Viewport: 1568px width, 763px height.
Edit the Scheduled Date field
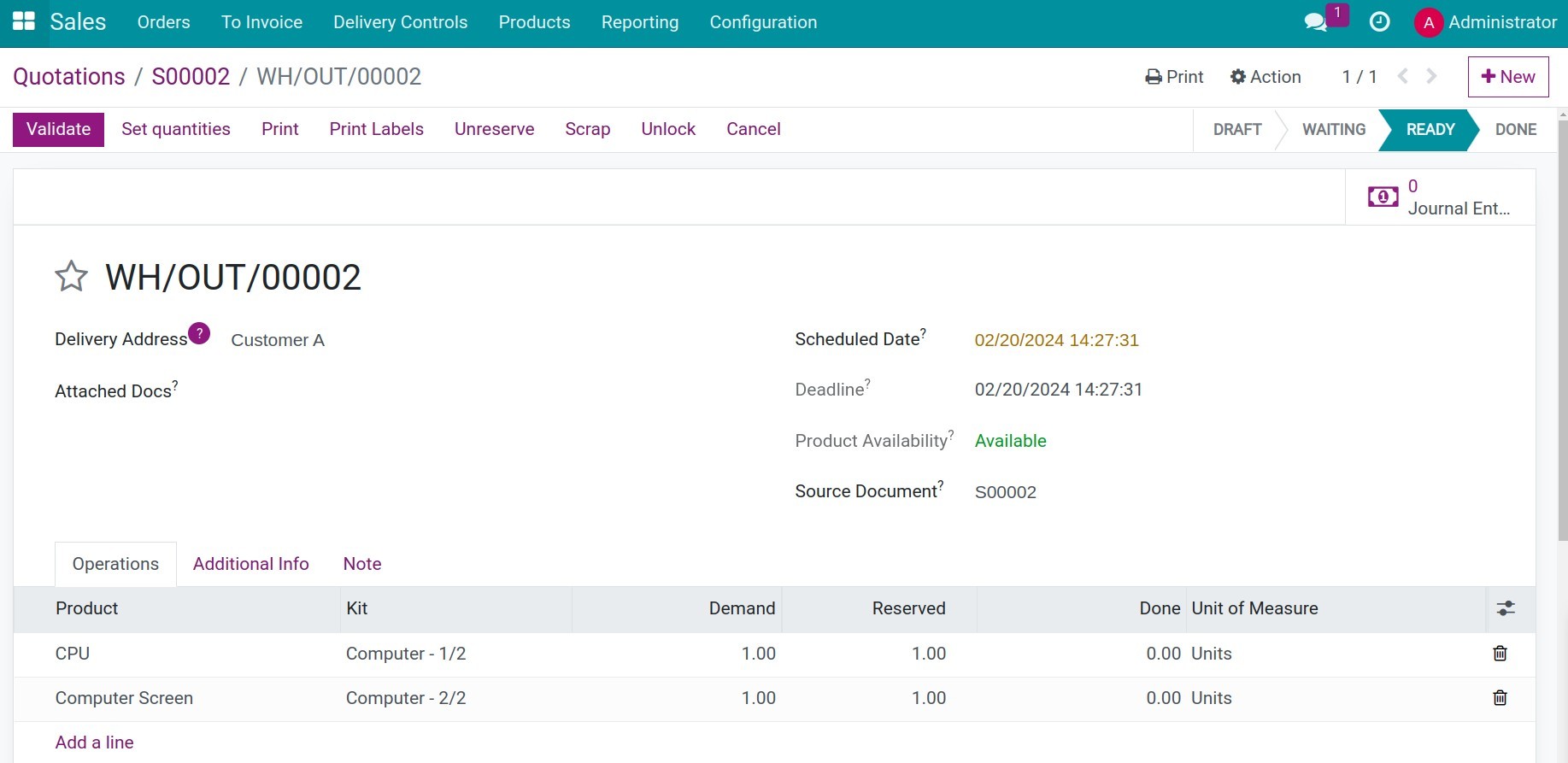tap(1057, 340)
